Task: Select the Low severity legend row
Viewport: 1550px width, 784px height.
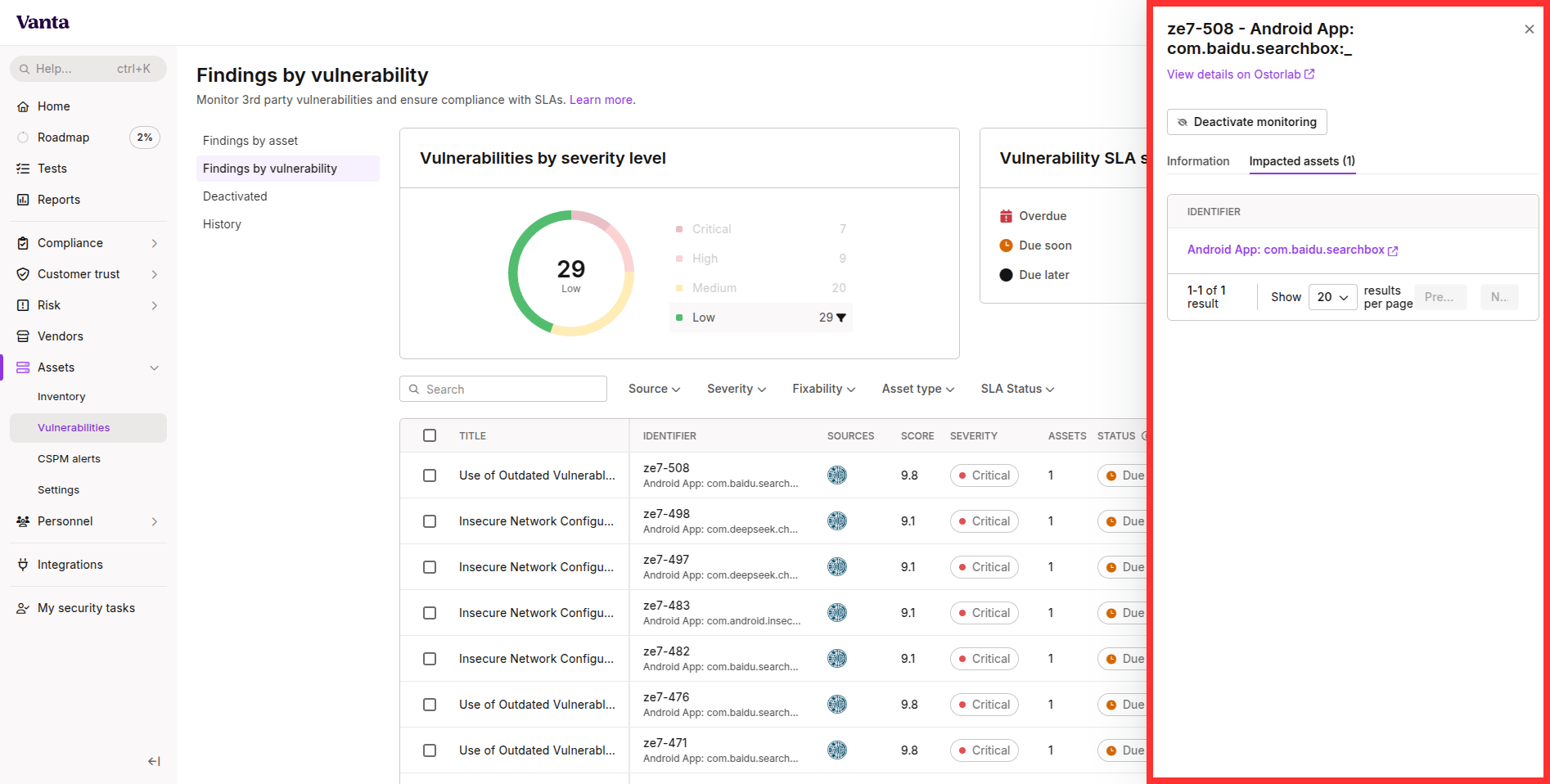Action: [760, 318]
